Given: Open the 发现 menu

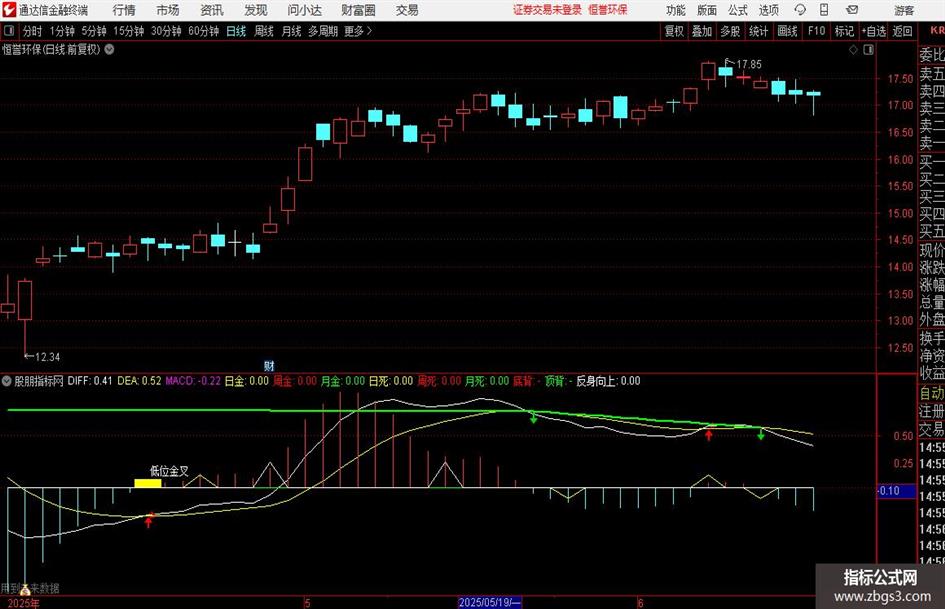Looking at the screenshot, I should [x=256, y=10].
